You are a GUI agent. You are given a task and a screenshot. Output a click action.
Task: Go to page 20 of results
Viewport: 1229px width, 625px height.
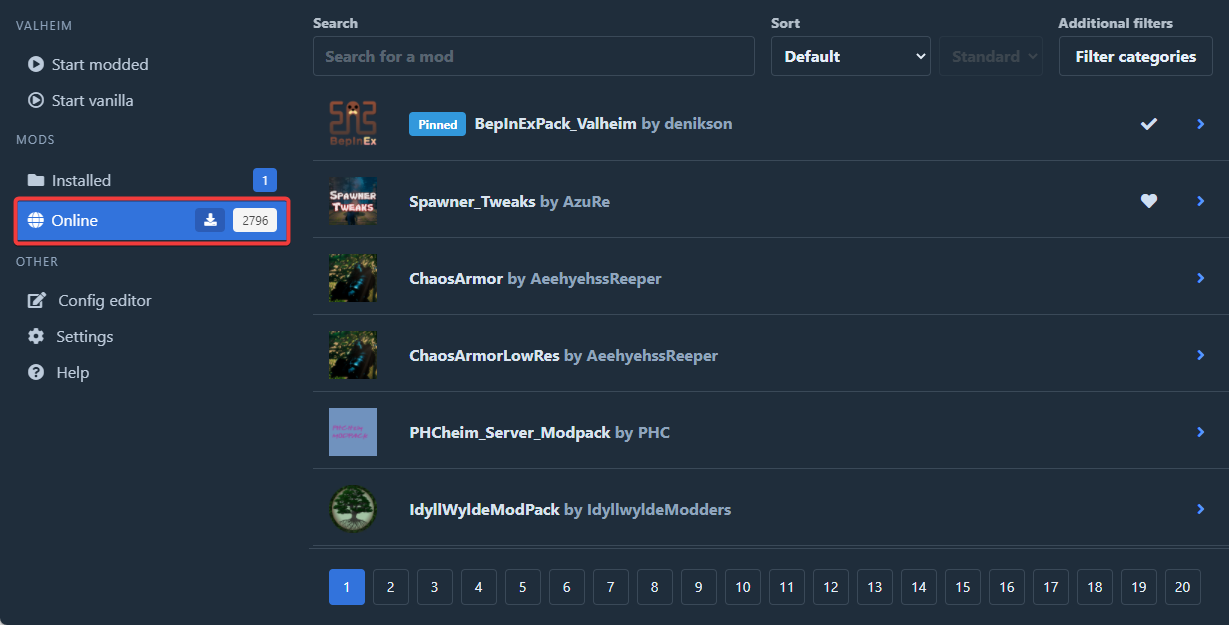tap(1183, 587)
